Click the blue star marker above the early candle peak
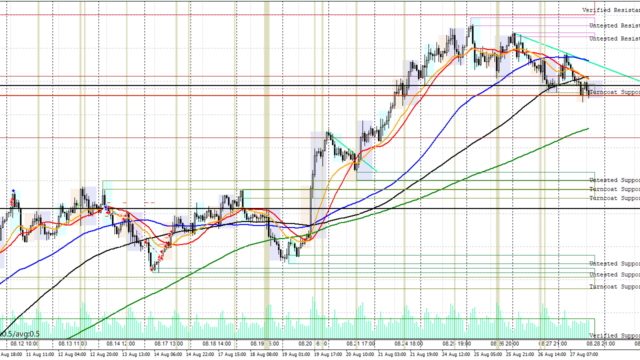This screenshot has width=640, height=360. pyautogui.click(x=13, y=191)
